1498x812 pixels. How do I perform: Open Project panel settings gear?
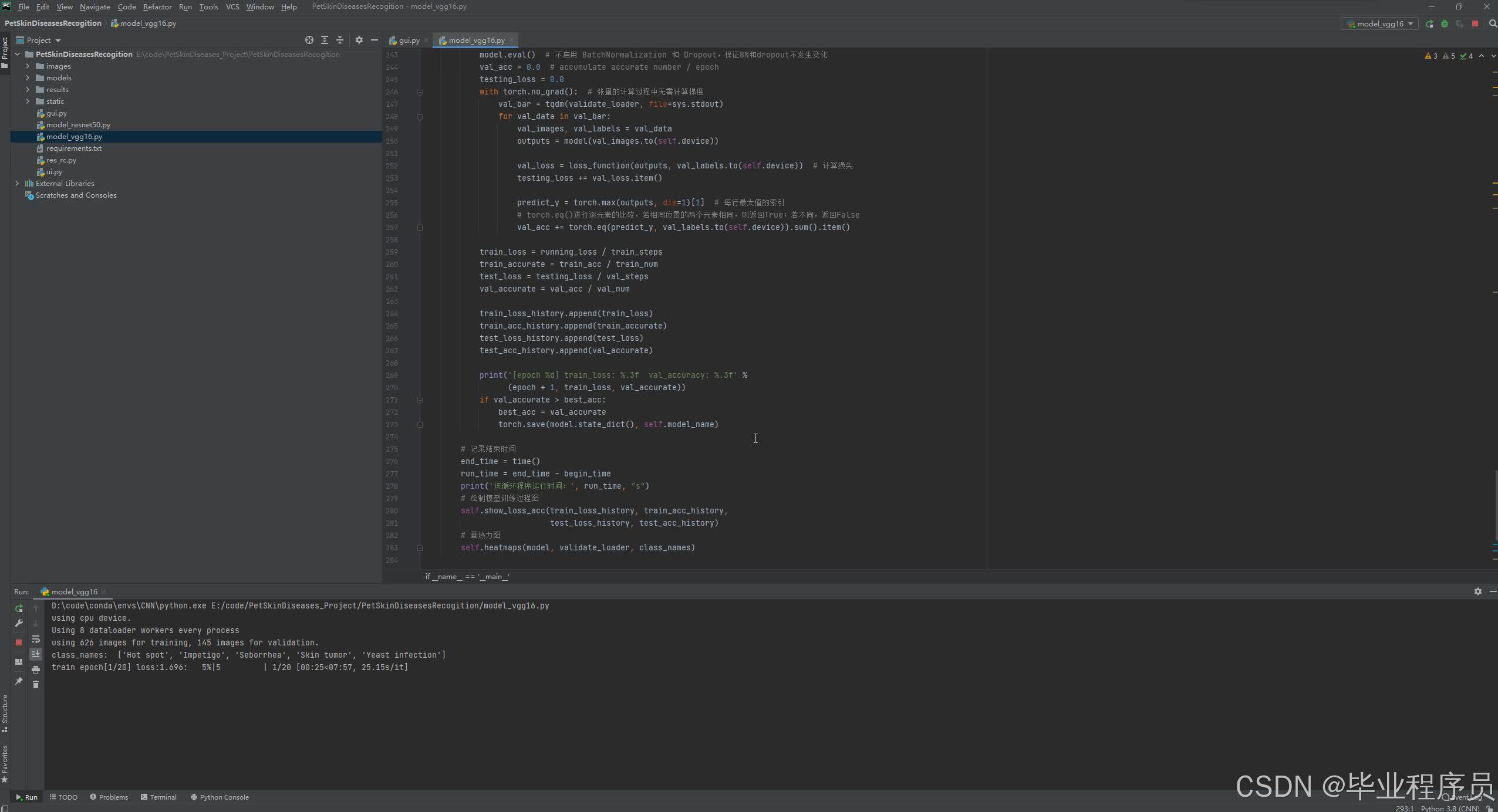359,40
